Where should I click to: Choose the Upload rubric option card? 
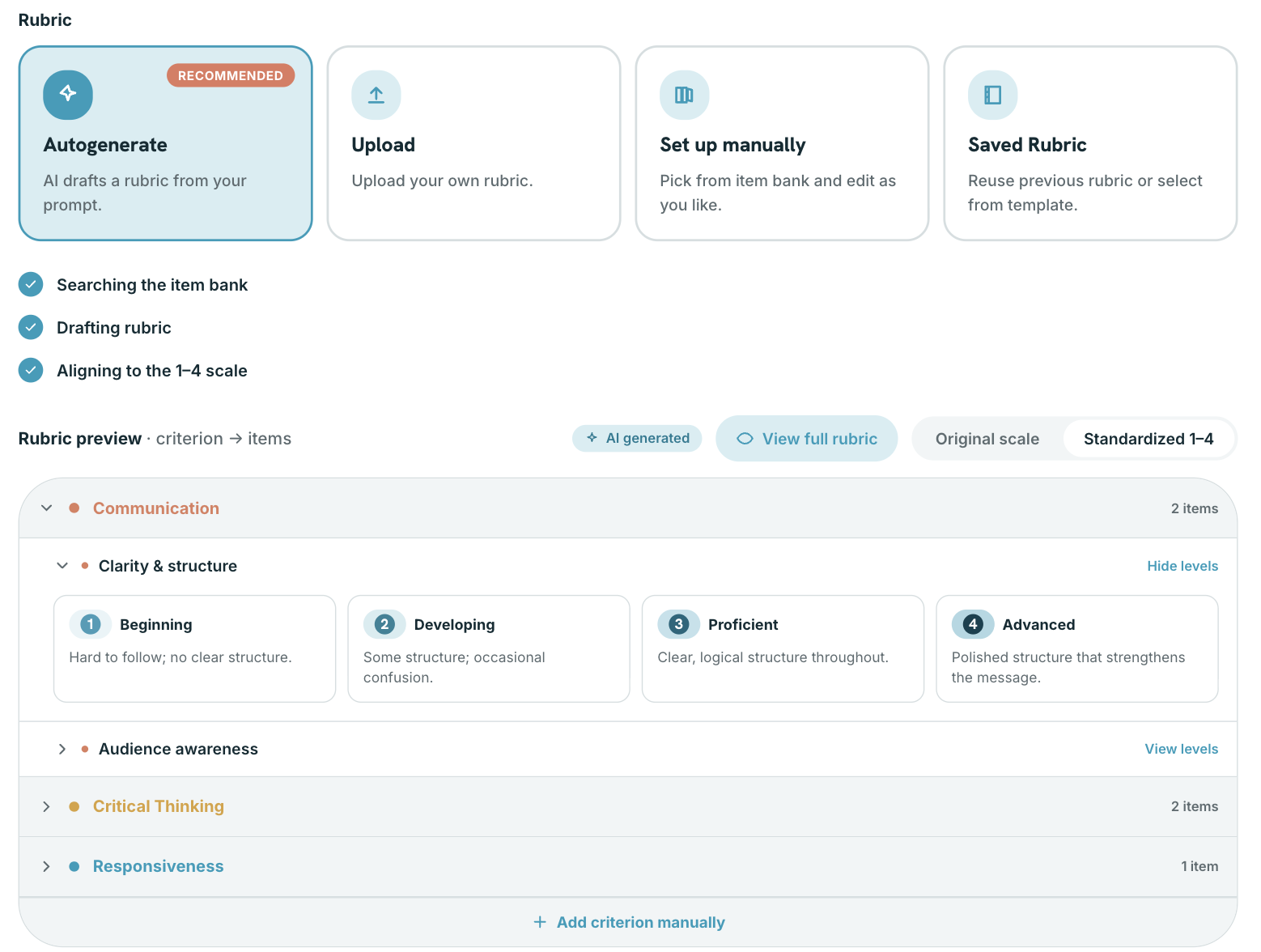point(474,143)
